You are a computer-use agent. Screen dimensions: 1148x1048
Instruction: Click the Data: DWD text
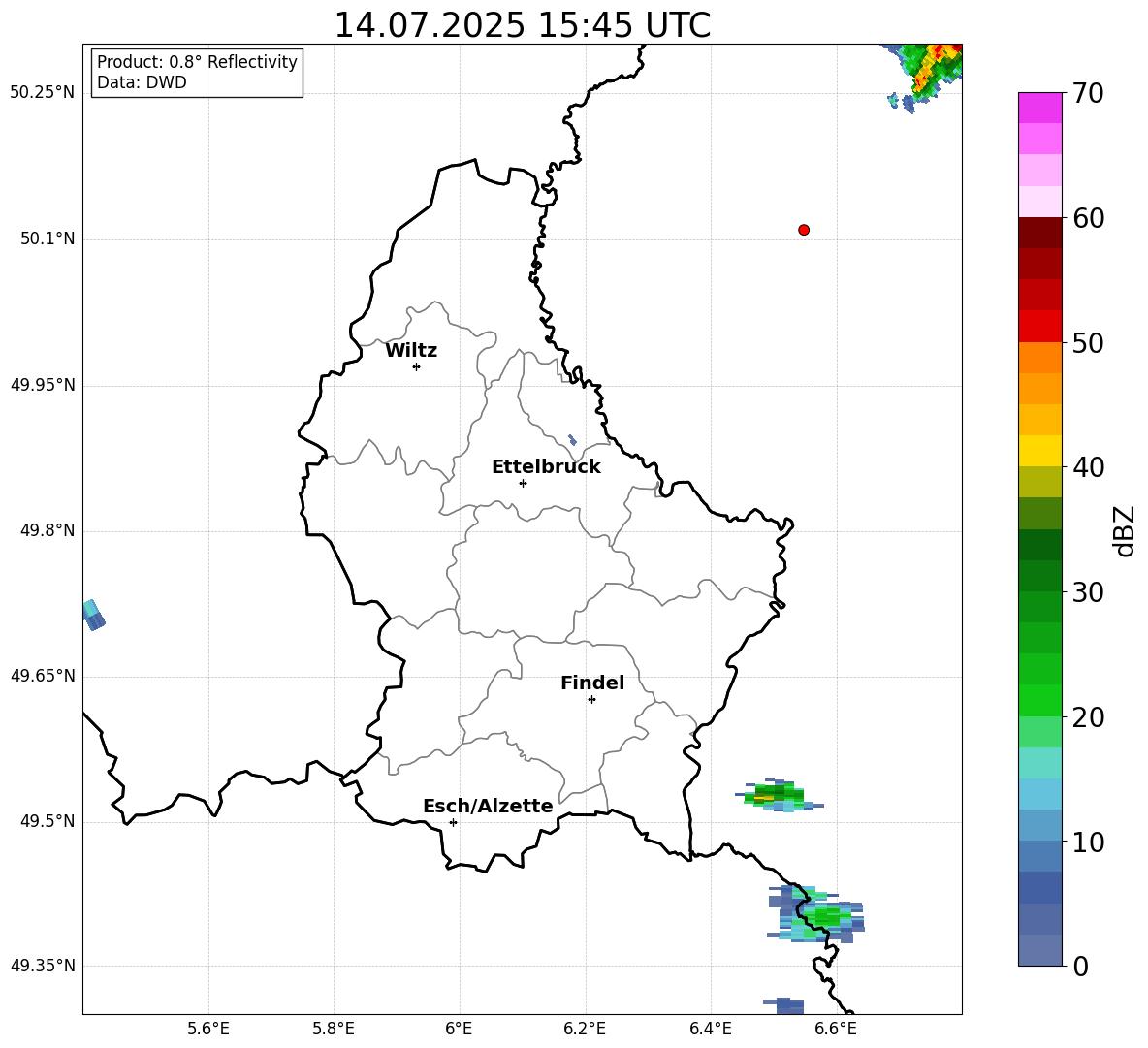click(x=142, y=82)
